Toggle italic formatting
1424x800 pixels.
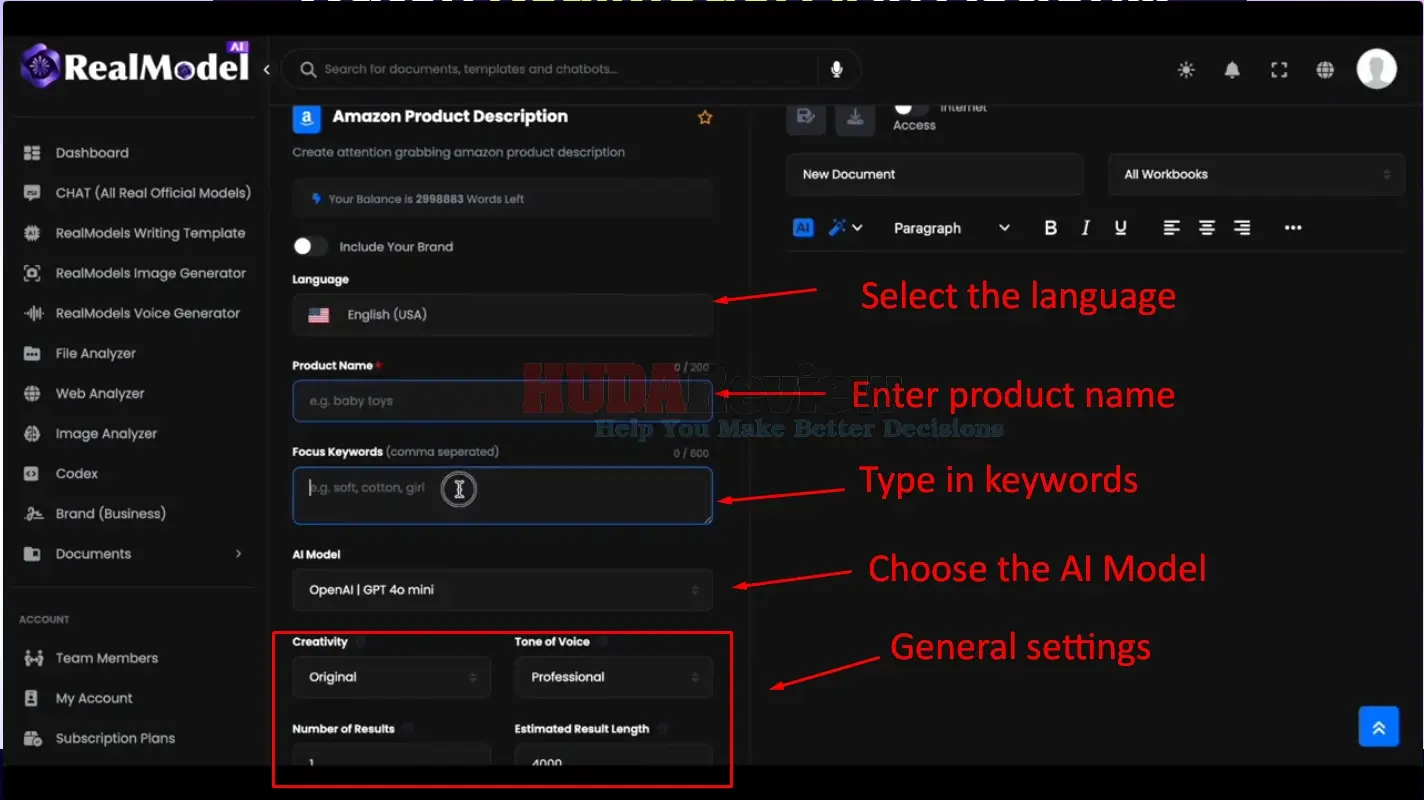(x=1085, y=228)
